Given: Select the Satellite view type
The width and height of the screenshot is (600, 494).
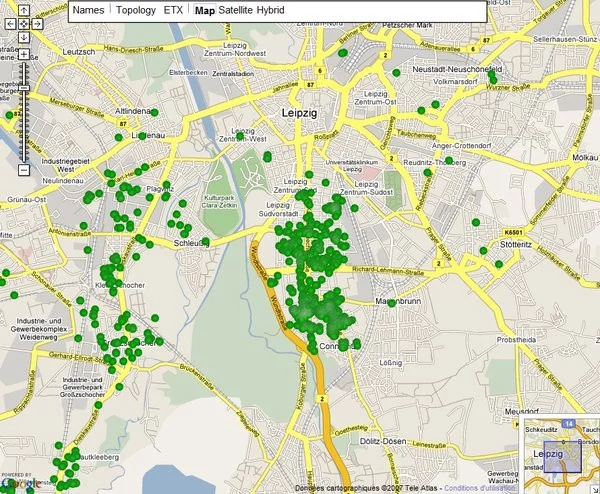Looking at the screenshot, I should 236,10.
